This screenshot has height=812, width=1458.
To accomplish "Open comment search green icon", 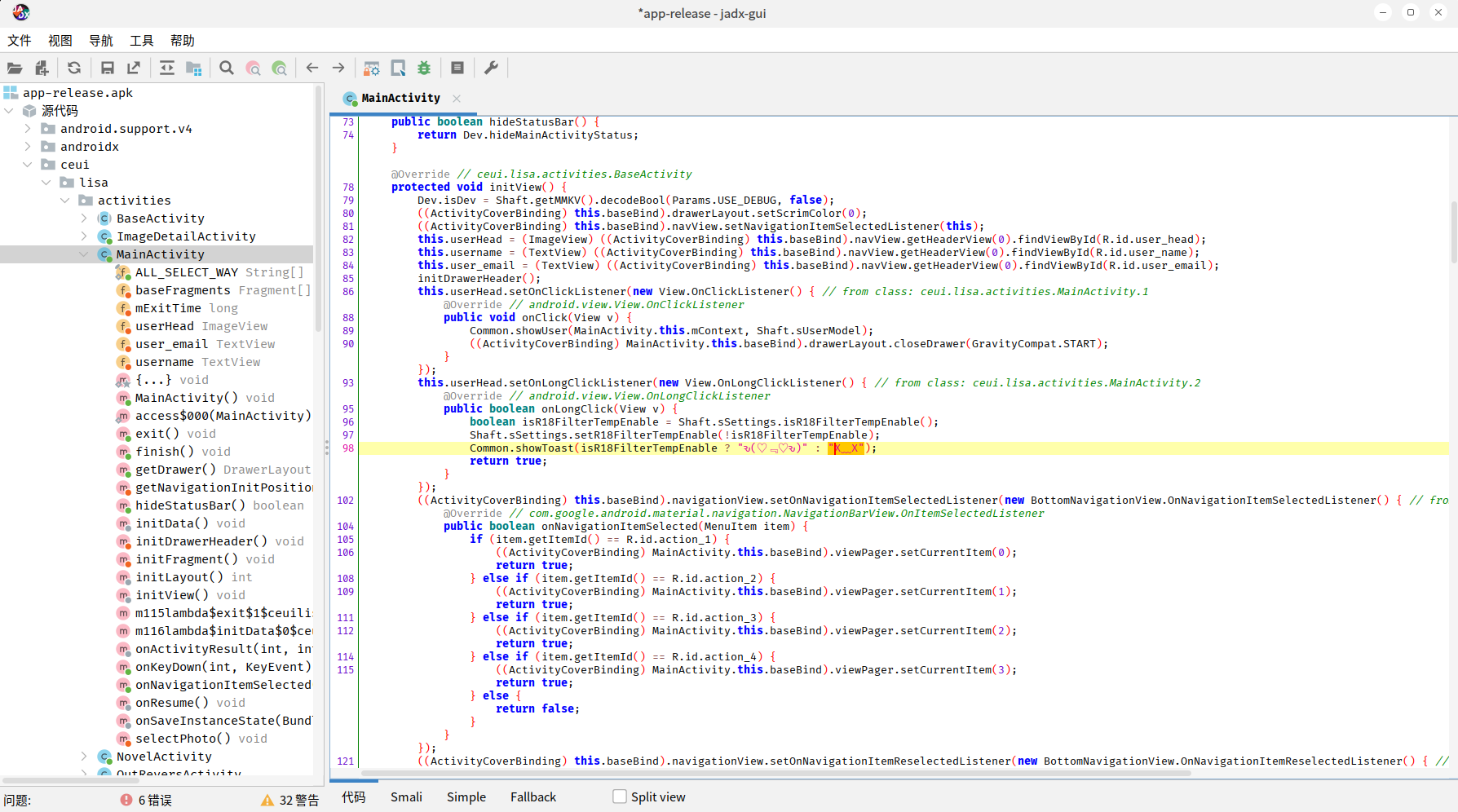I will coord(280,68).
